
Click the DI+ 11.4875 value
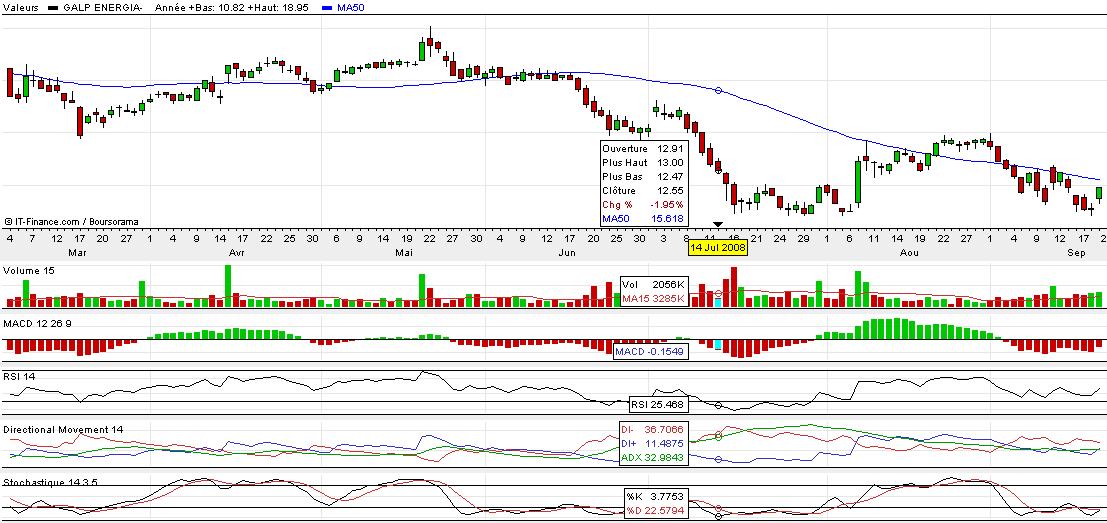(653, 443)
